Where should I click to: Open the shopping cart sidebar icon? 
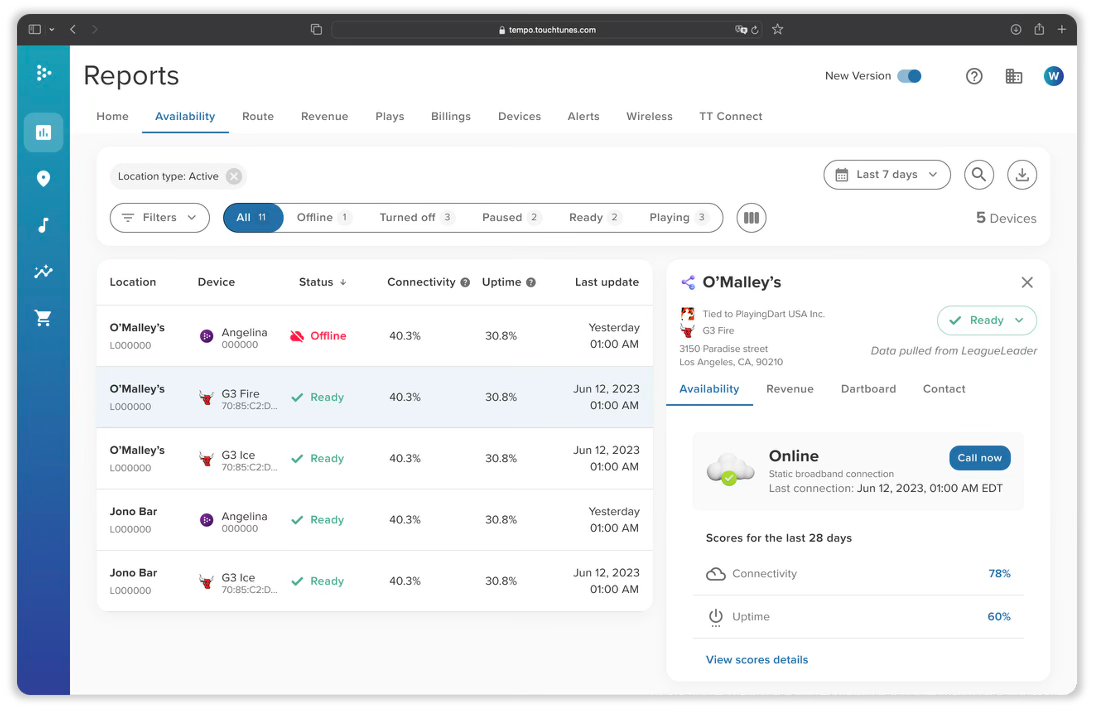tap(43, 318)
